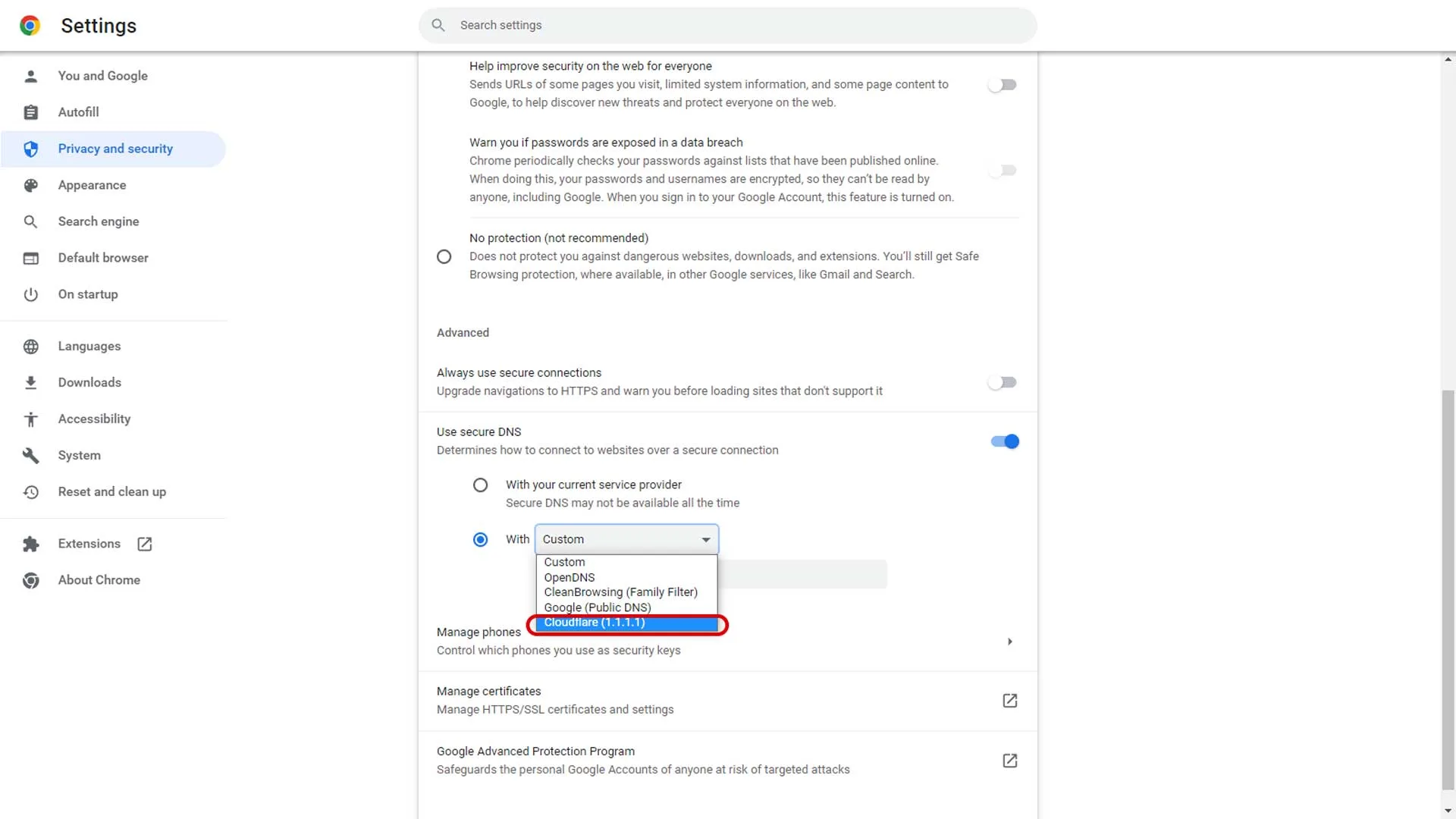Click the Downloads arrow icon
1456x819 pixels.
(x=31, y=383)
